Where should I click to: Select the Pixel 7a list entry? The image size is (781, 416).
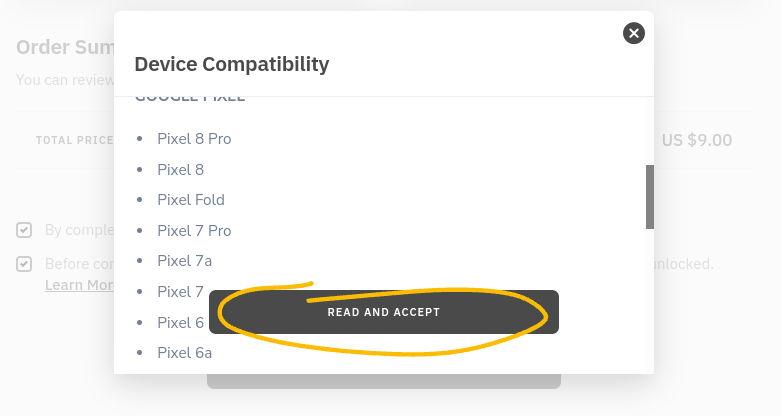[184, 261]
